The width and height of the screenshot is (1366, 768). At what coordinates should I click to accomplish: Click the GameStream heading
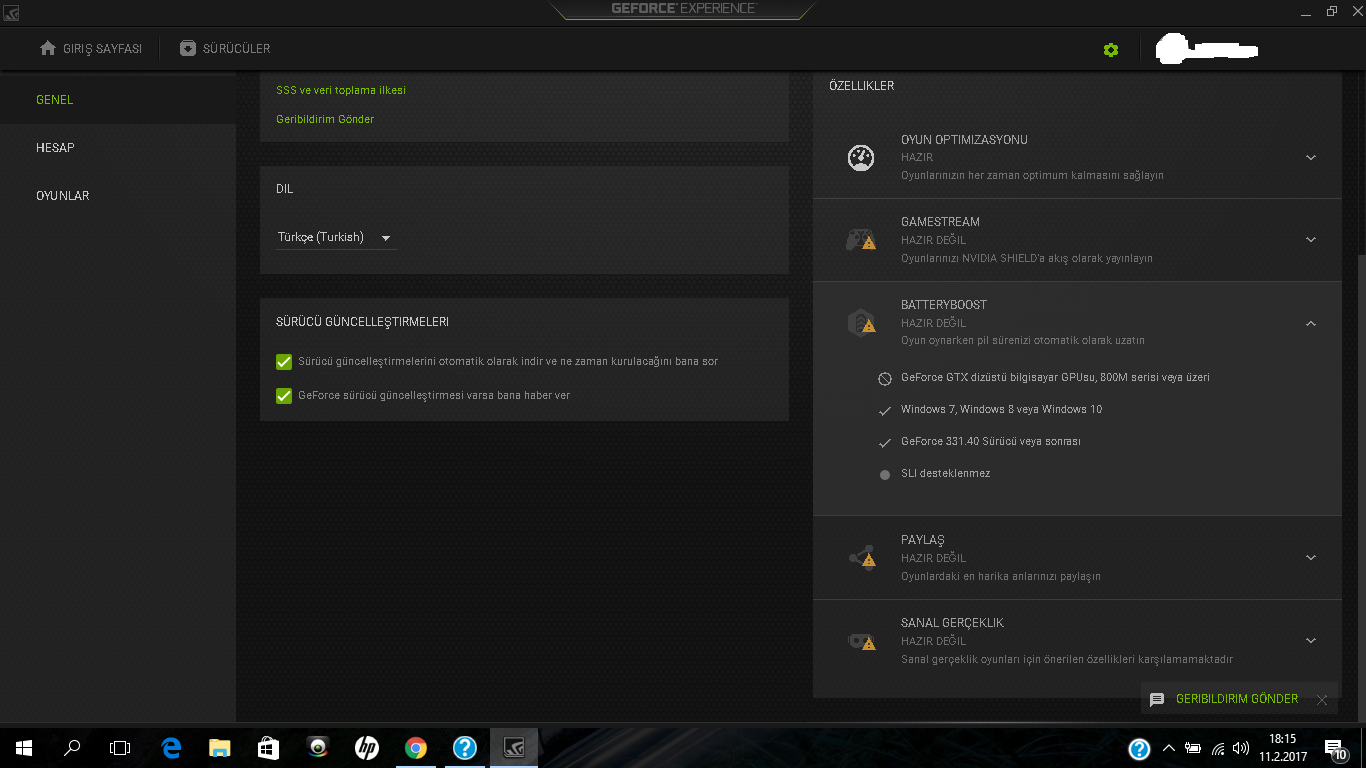point(940,222)
